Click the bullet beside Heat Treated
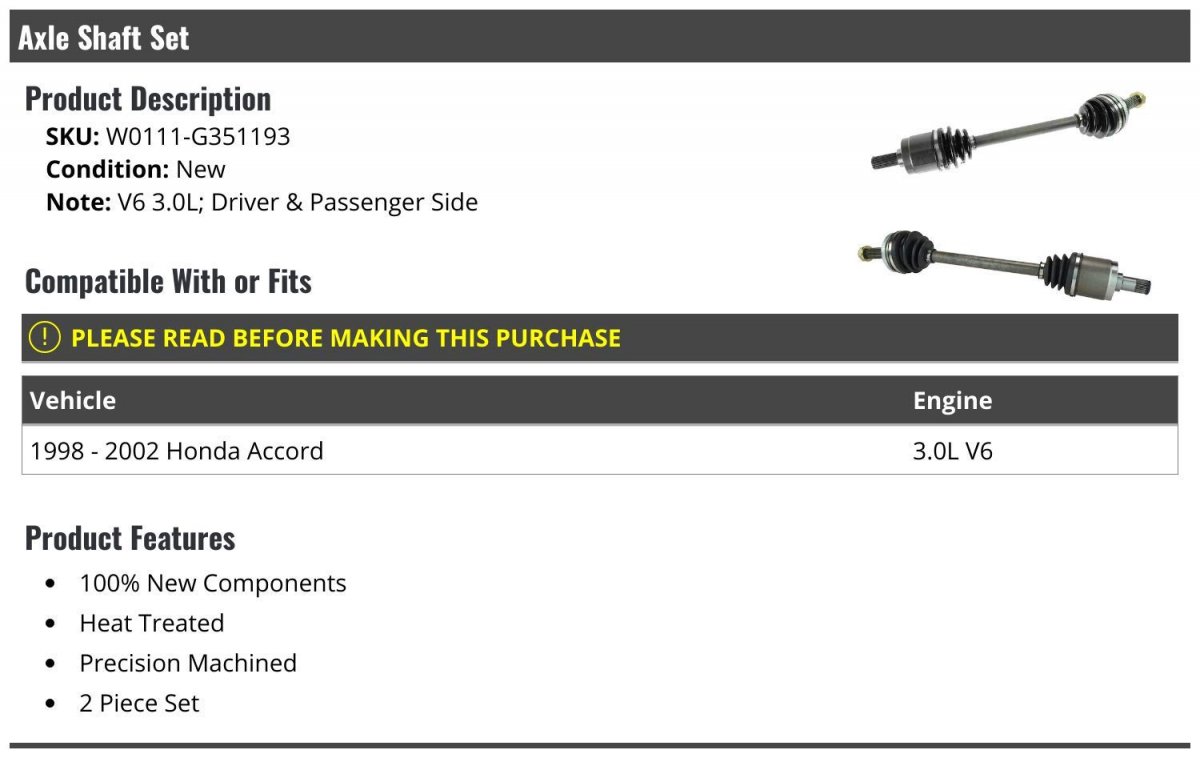1200x758 pixels. coord(51,624)
